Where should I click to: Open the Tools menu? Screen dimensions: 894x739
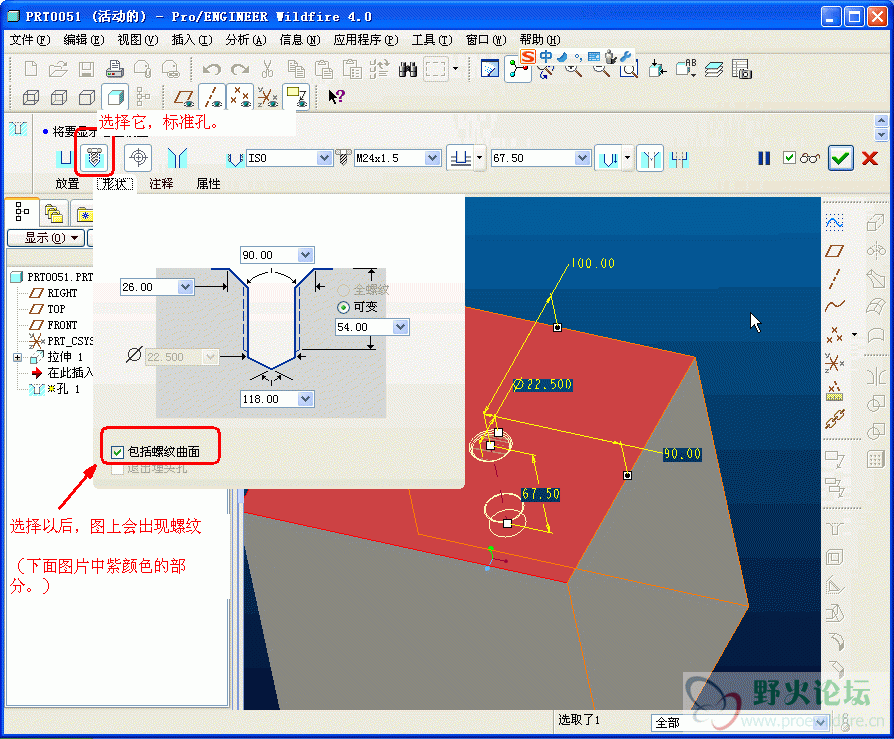(432, 39)
